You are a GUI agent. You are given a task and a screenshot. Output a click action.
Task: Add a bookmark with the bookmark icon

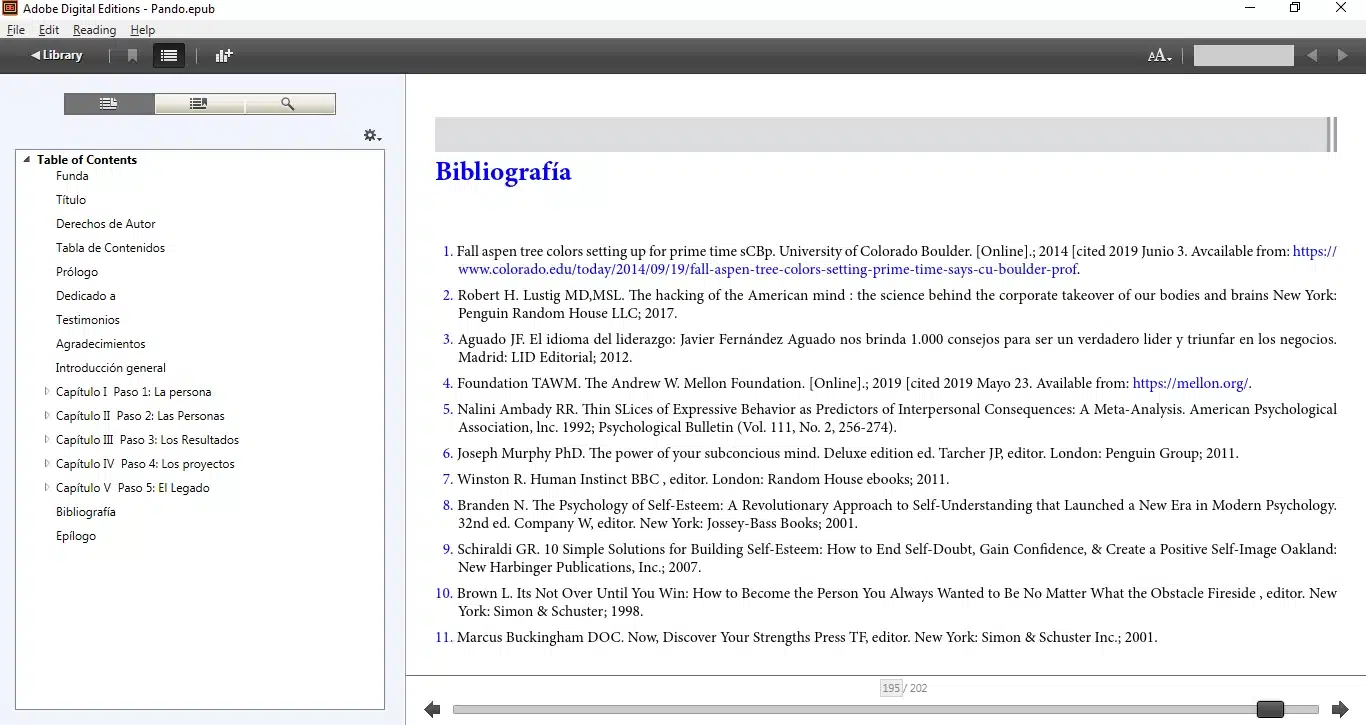[x=132, y=56]
